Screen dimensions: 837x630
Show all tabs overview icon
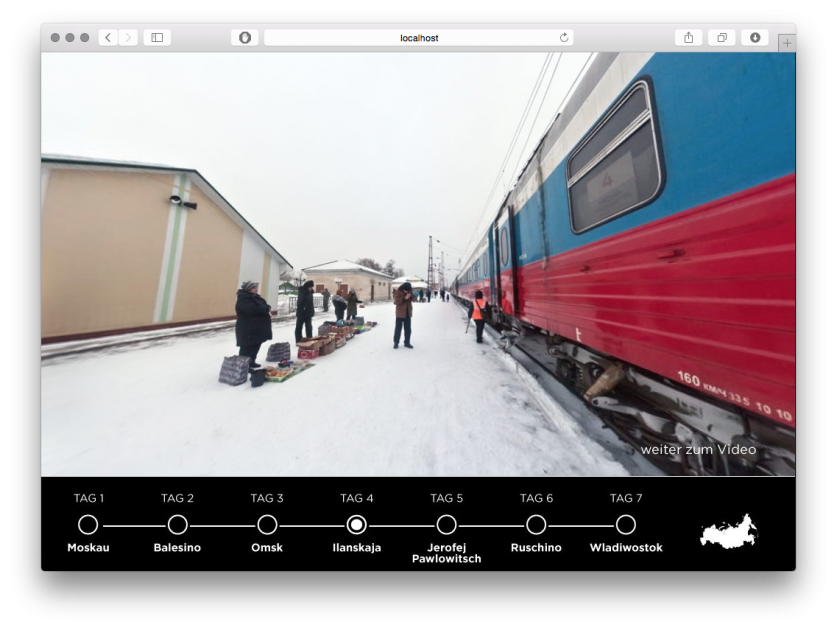tap(722, 37)
